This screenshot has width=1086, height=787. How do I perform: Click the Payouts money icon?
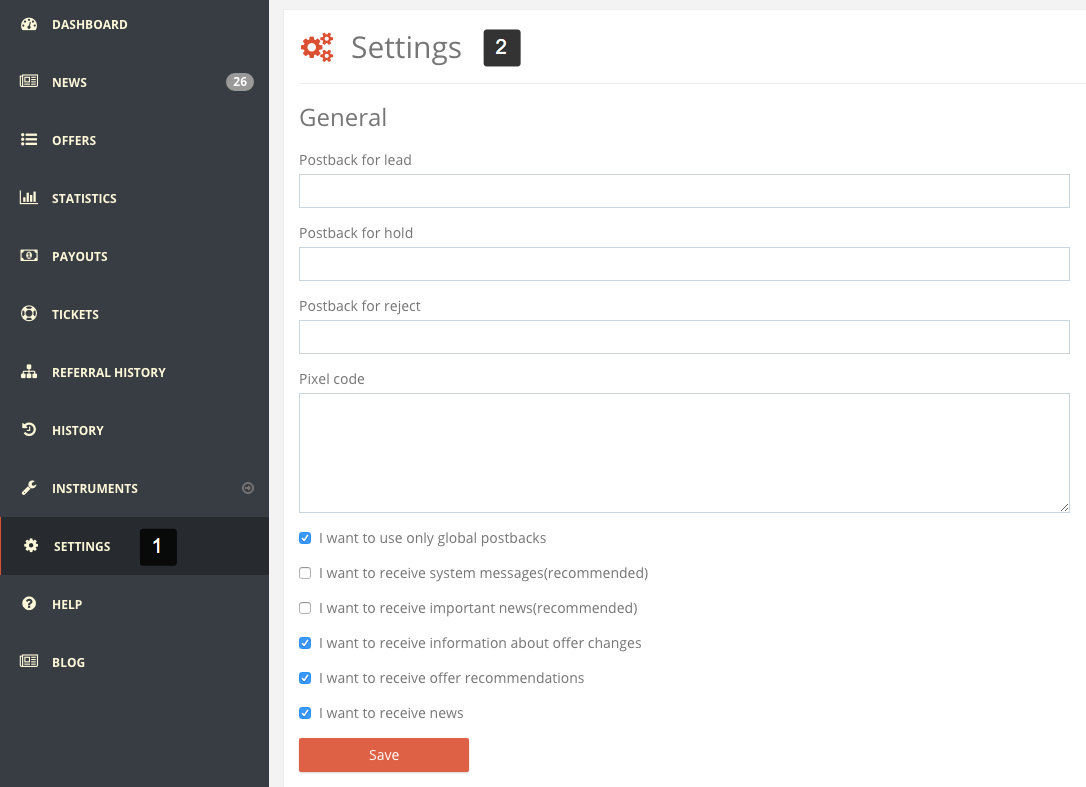[29, 256]
